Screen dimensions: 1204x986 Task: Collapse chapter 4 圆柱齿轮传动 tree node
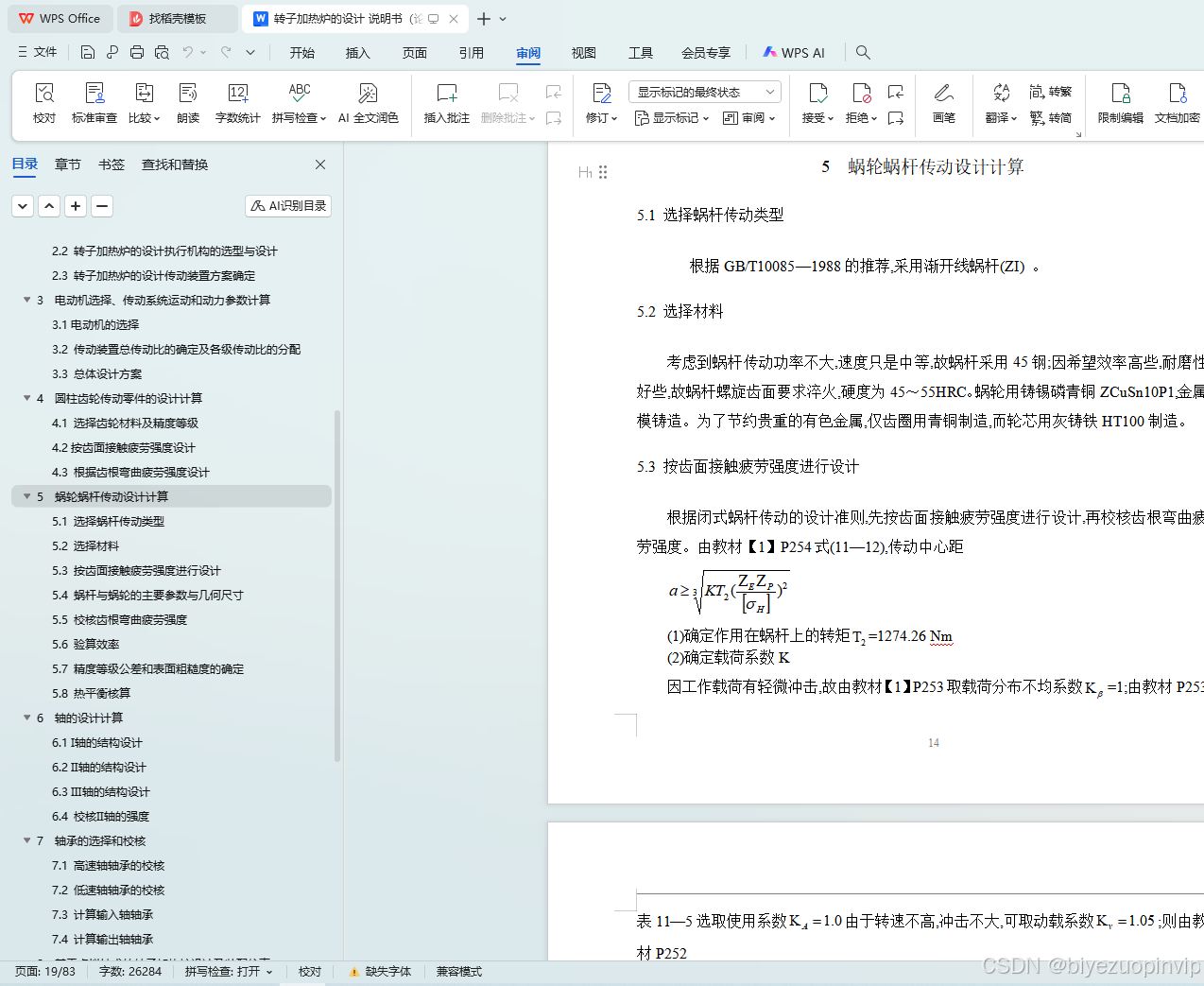click(x=26, y=398)
